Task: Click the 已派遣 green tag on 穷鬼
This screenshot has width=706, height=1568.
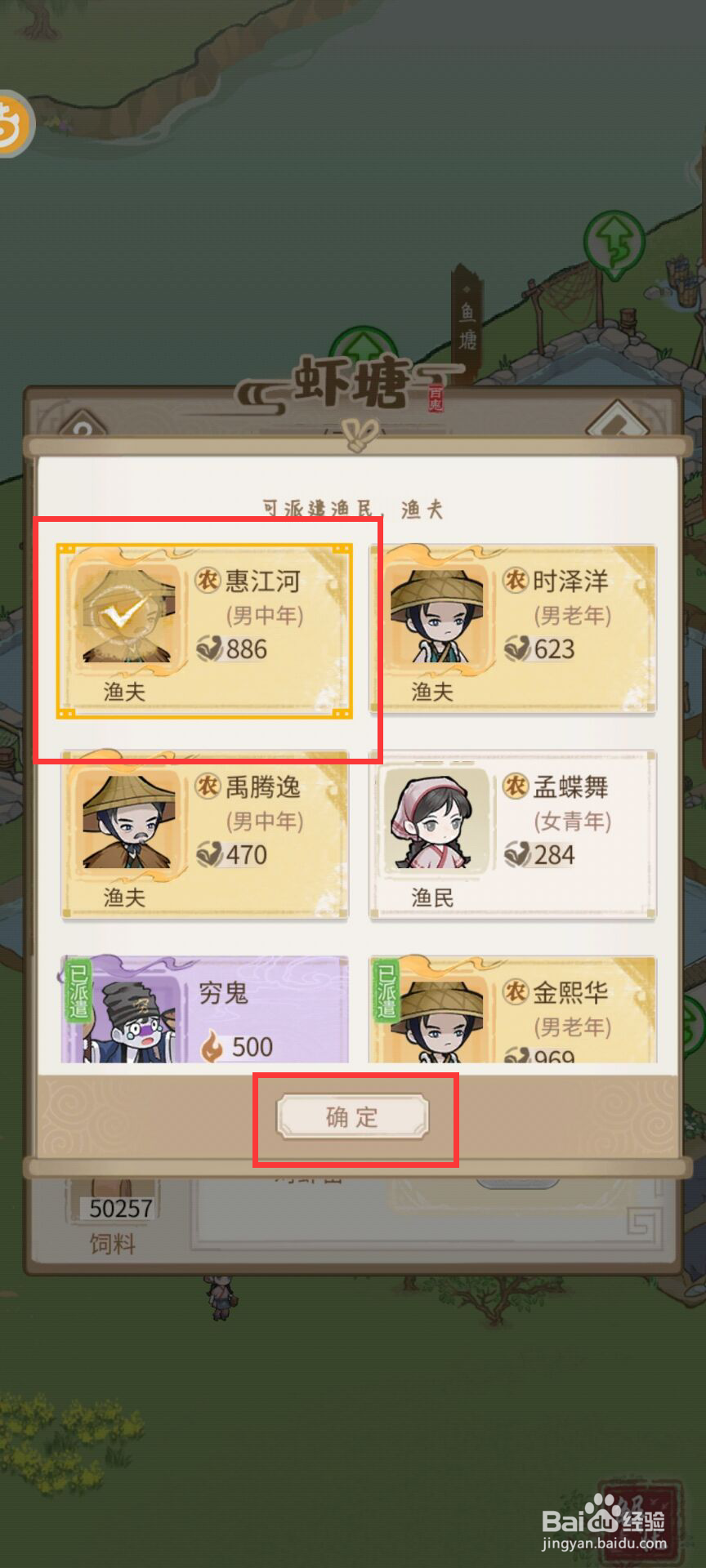Action: 78,991
